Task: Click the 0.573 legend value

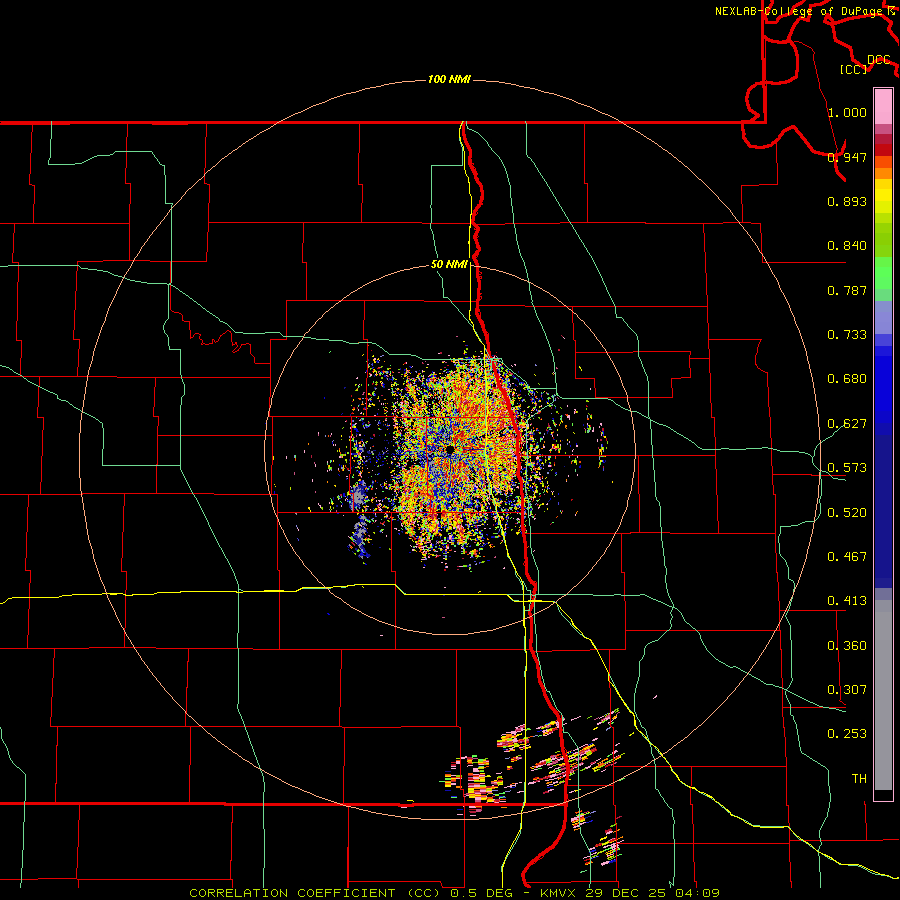Action: coord(847,468)
